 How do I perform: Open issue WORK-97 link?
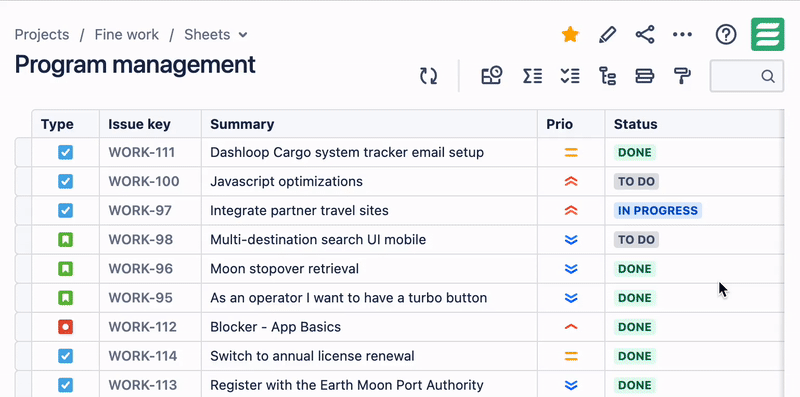click(x=140, y=210)
